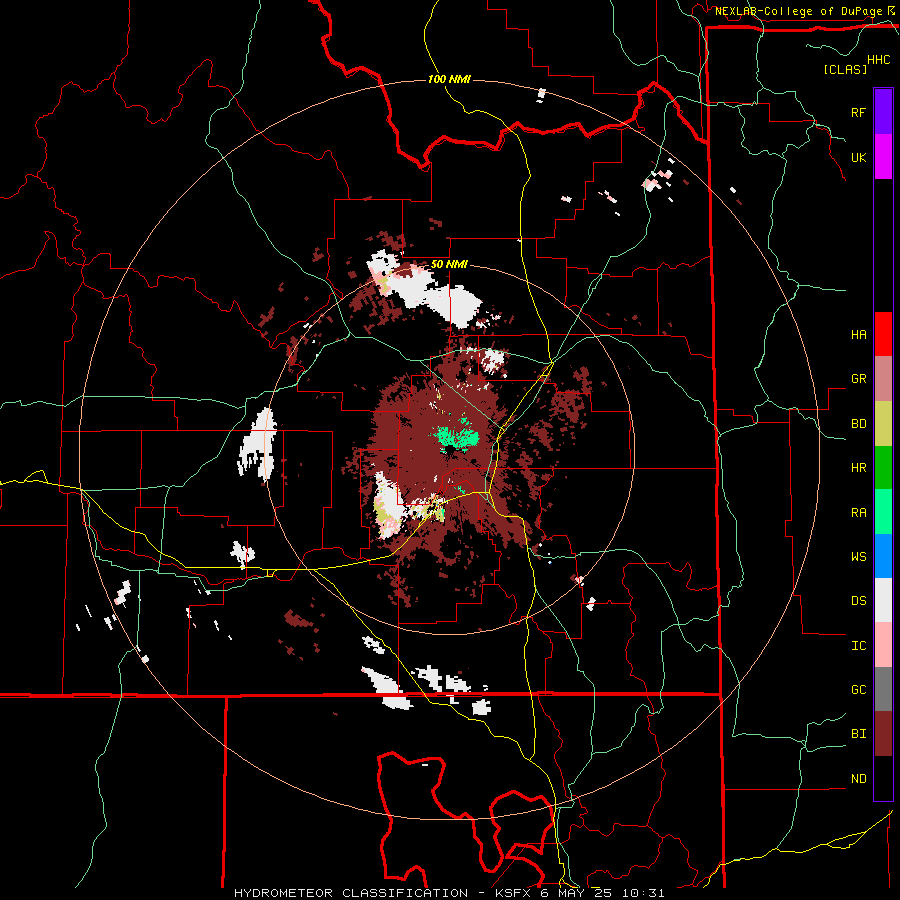Click the IC pink legend swatch
This screenshot has height=900, width=900.
point(883,645)
